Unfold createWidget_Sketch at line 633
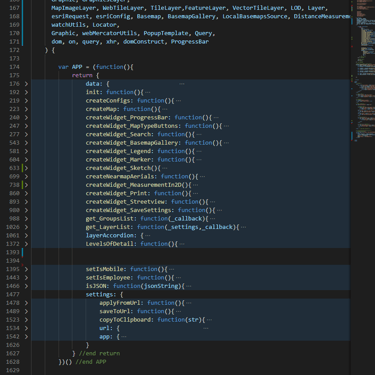This screenshot has width=375, height=375. tap(26, 168)
